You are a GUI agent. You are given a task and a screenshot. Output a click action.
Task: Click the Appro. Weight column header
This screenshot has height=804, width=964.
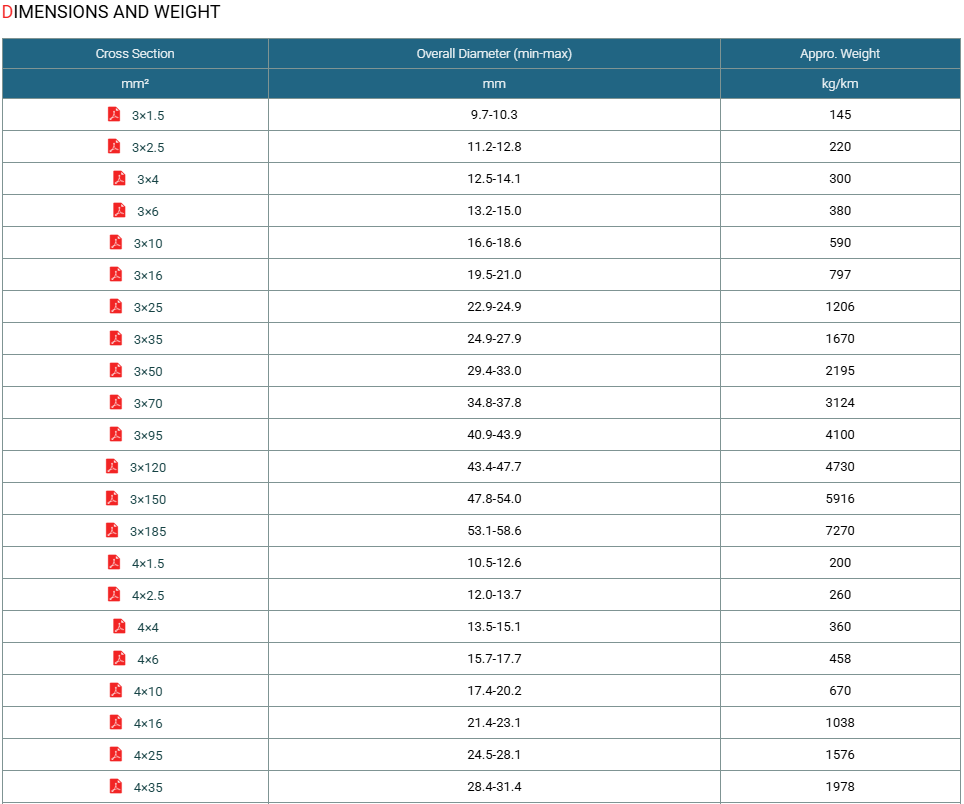840,53
